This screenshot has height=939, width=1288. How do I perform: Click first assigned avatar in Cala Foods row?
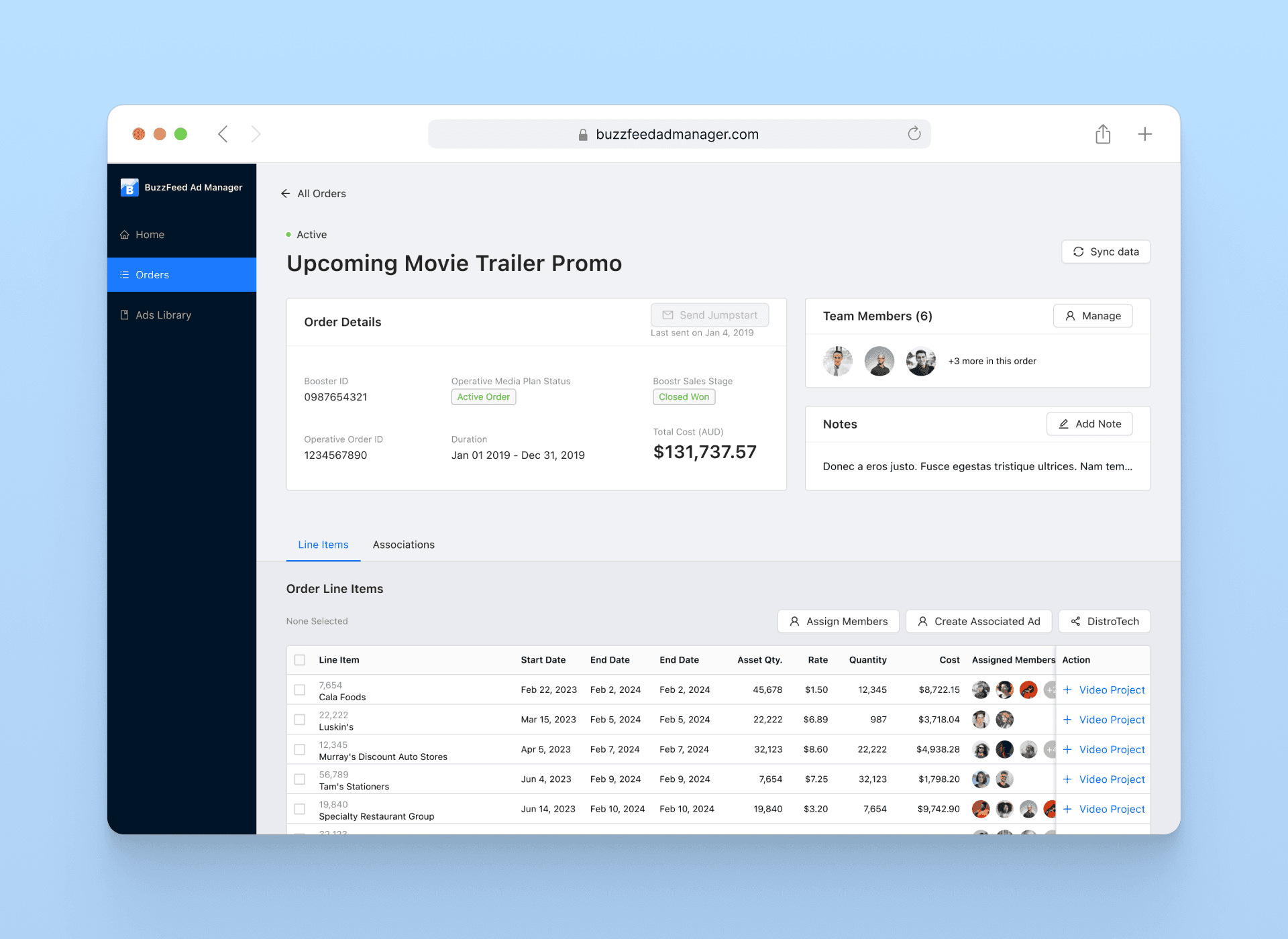point(981,690)
